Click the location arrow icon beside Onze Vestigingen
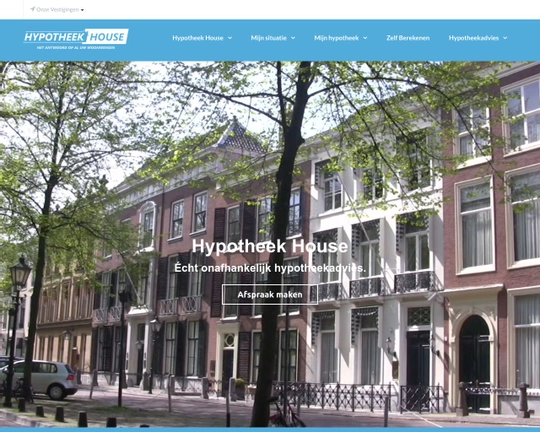 click(x=33, y=9)
